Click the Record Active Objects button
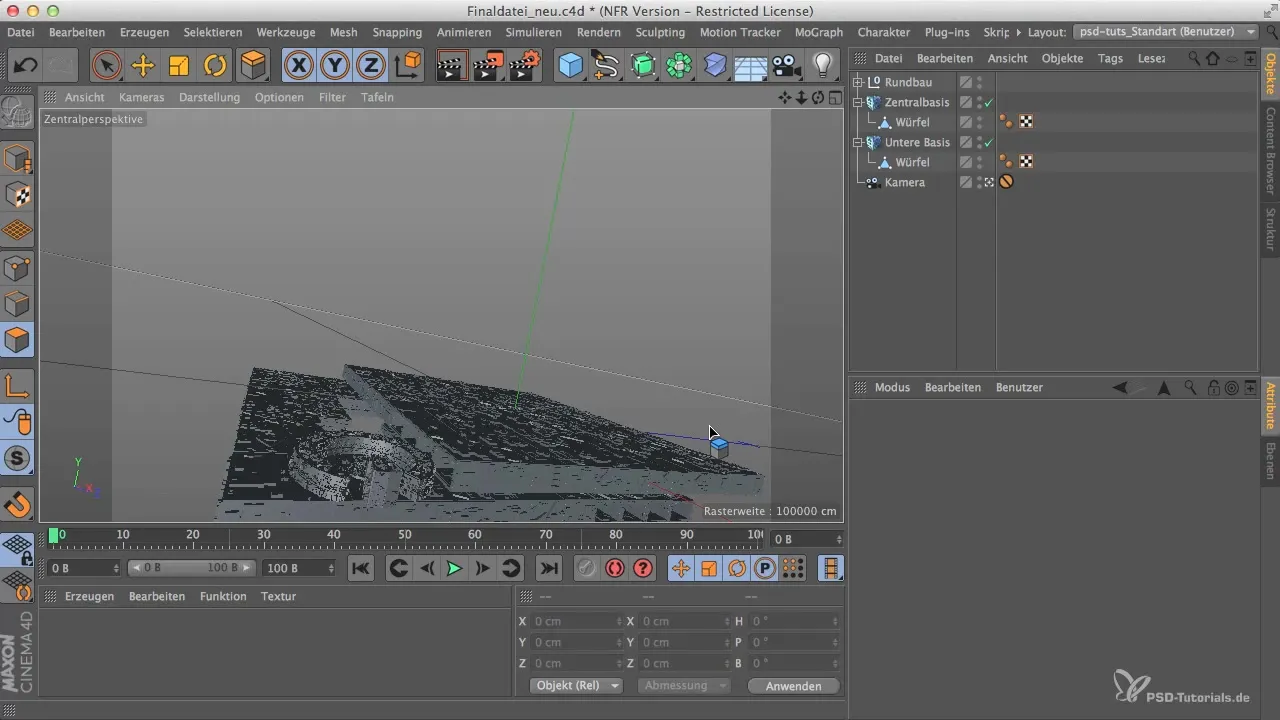The height and width of the screenshot is (720, 1280). pyautogui.click(x=586, y=568)
